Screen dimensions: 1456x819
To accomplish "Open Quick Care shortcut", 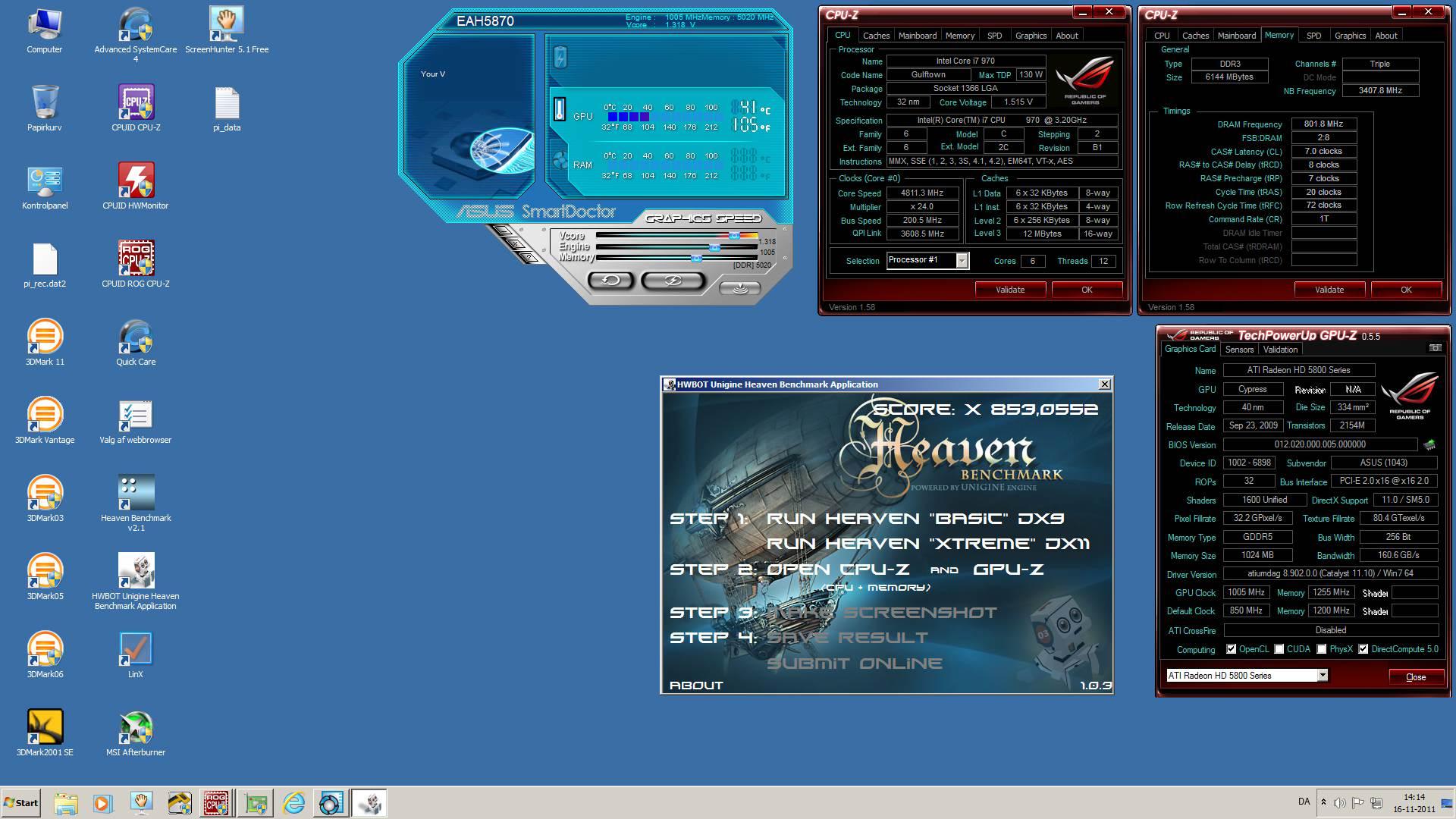I will pyautogui.click(x=136, y=344).
